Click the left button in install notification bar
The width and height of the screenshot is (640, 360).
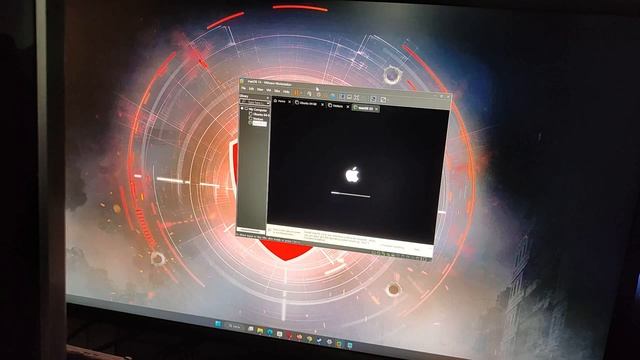393,246
